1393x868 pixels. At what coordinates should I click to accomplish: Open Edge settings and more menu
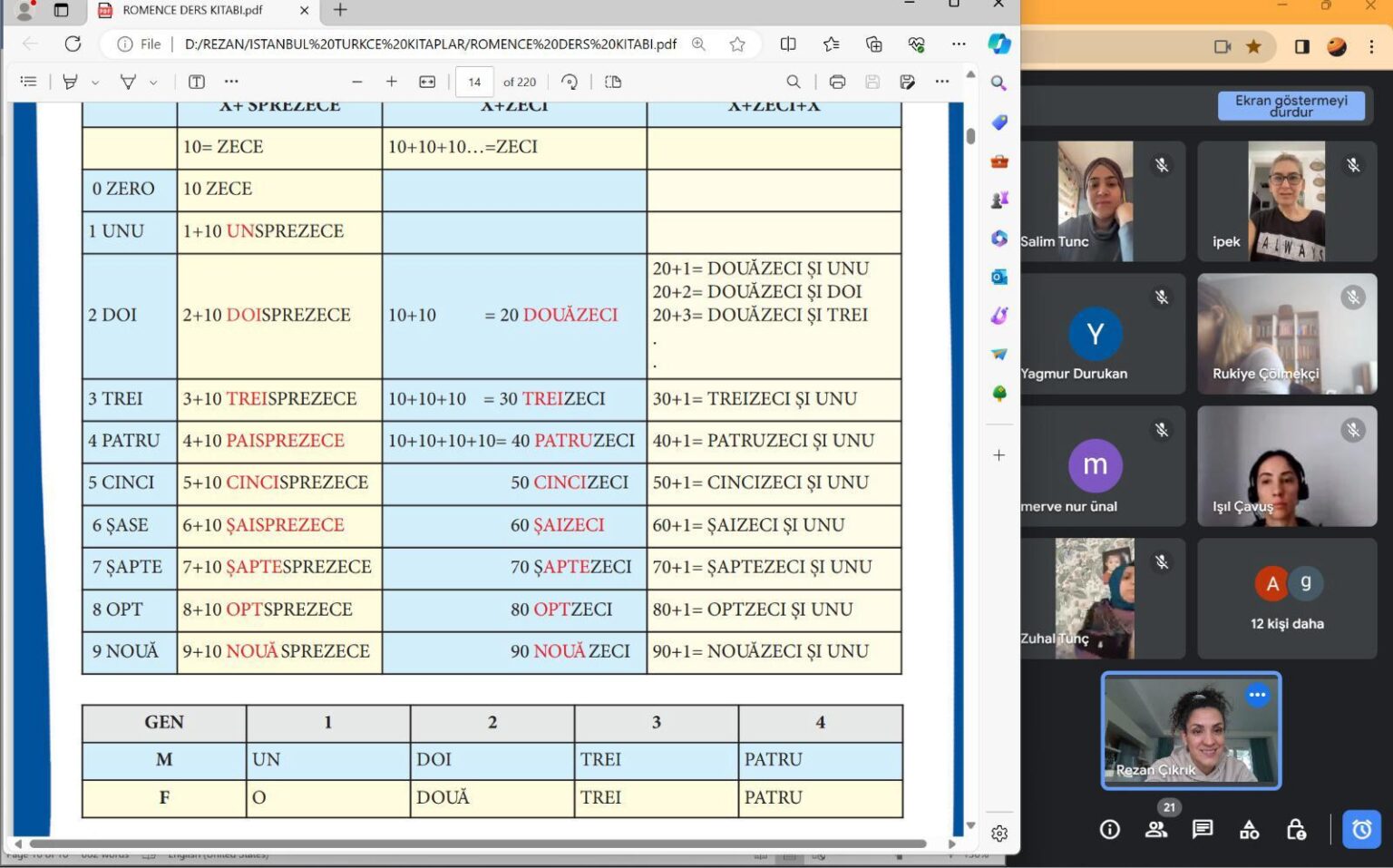point(959,44)
